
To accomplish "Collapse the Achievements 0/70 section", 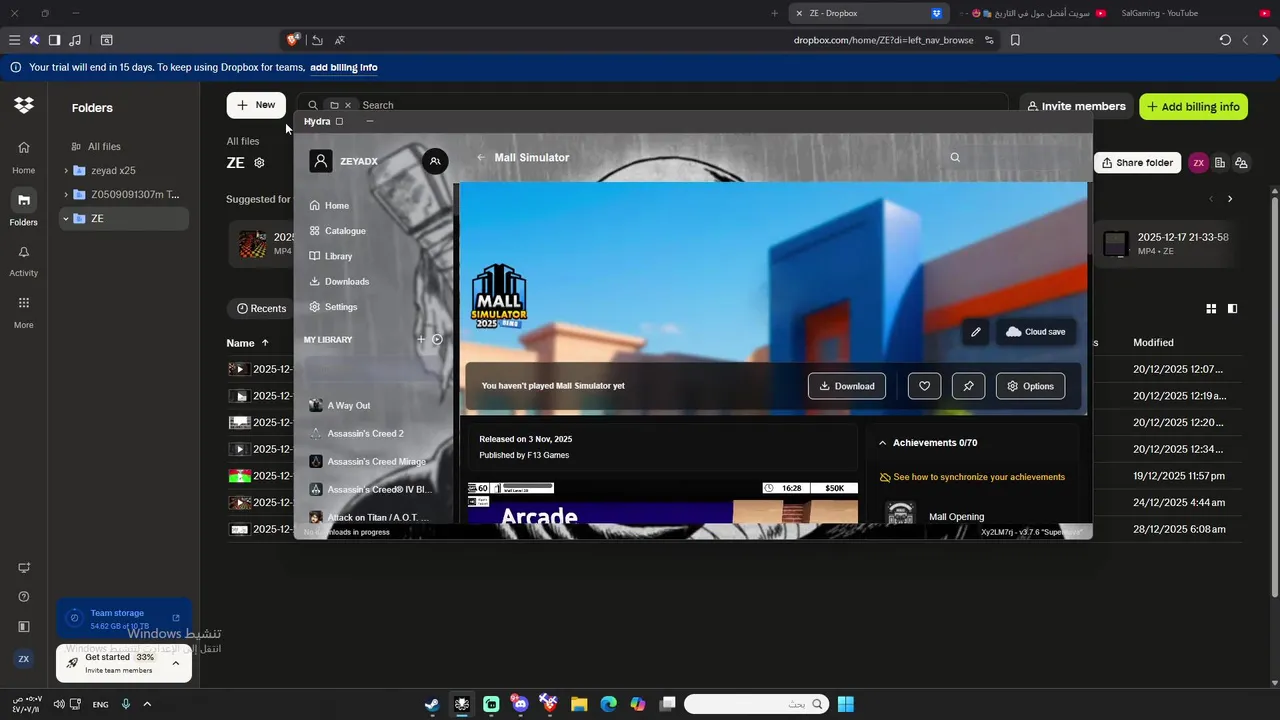I will 882,443.
